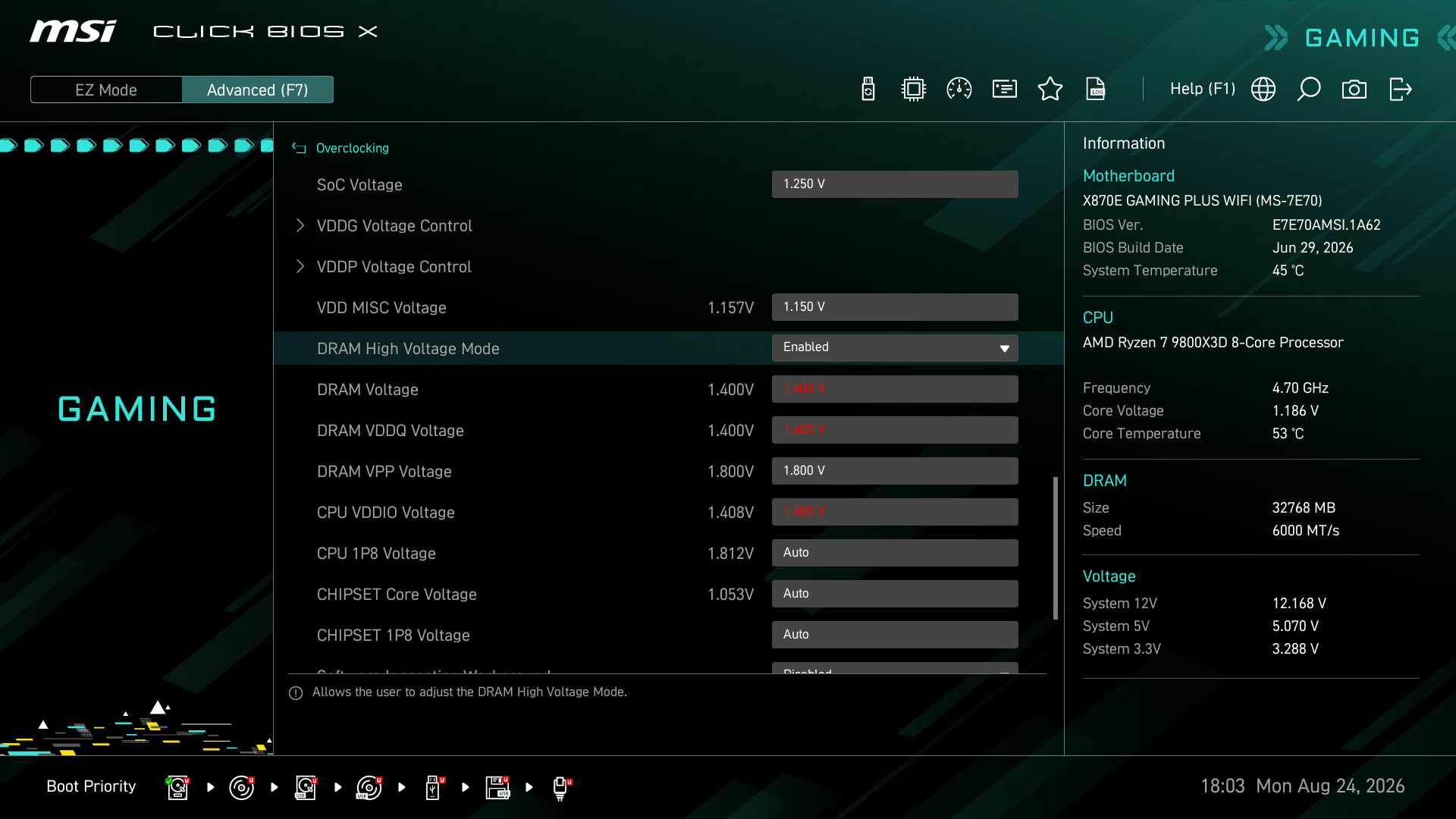Switch to EZ Mode tab
The width and height of the screenshot is (1456, 819).
pos(106,89)
